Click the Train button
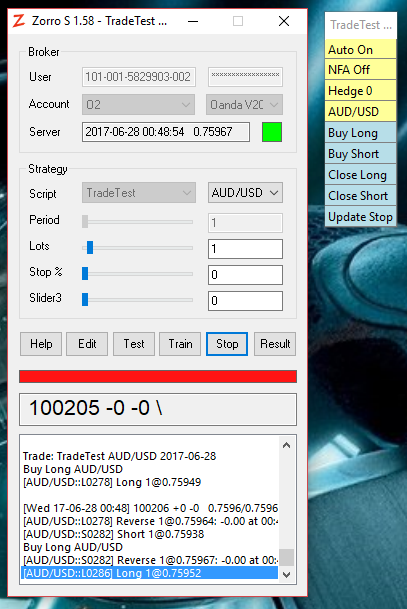 (180, 344)
